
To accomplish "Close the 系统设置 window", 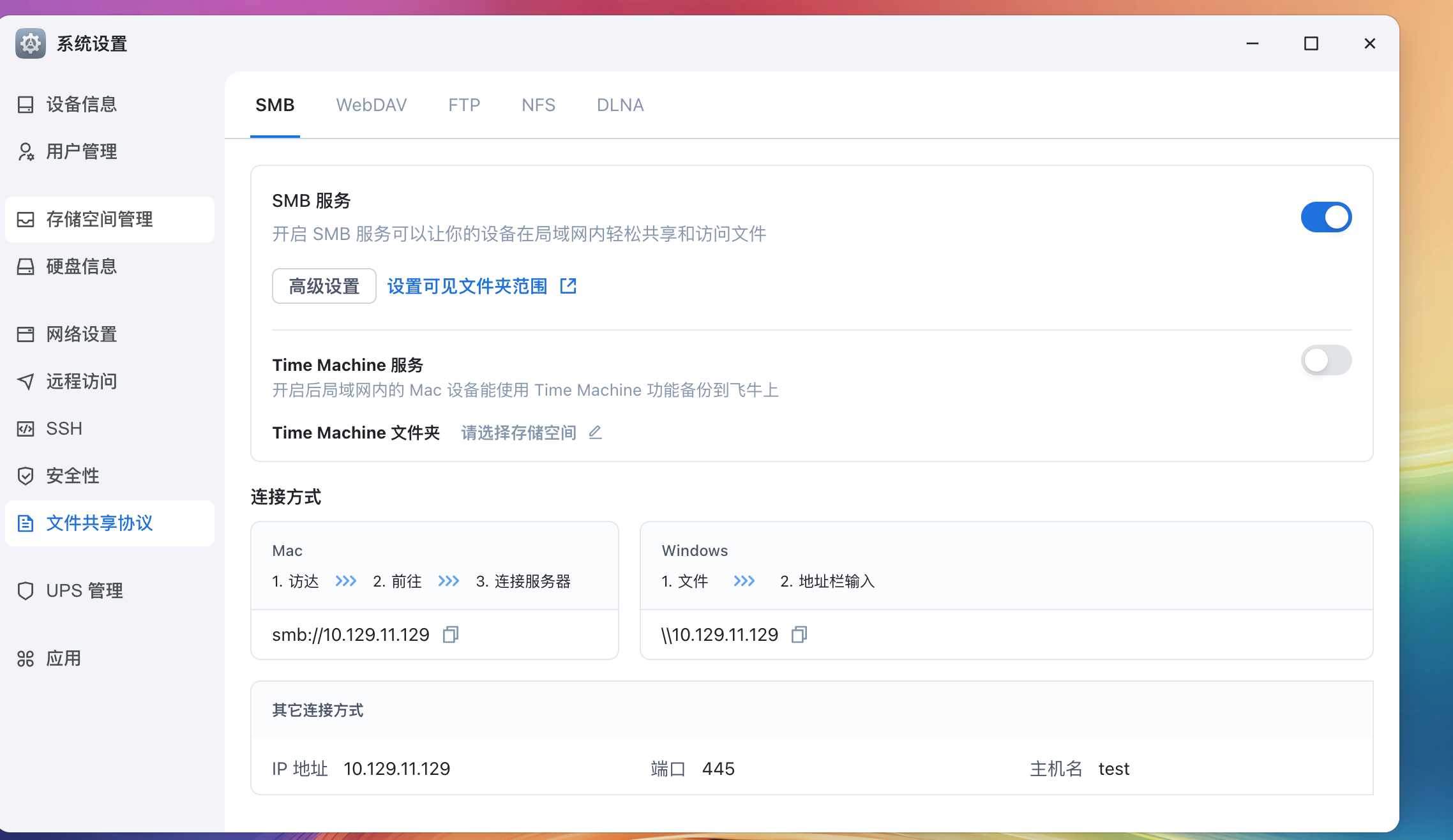I will (1370, 43).
